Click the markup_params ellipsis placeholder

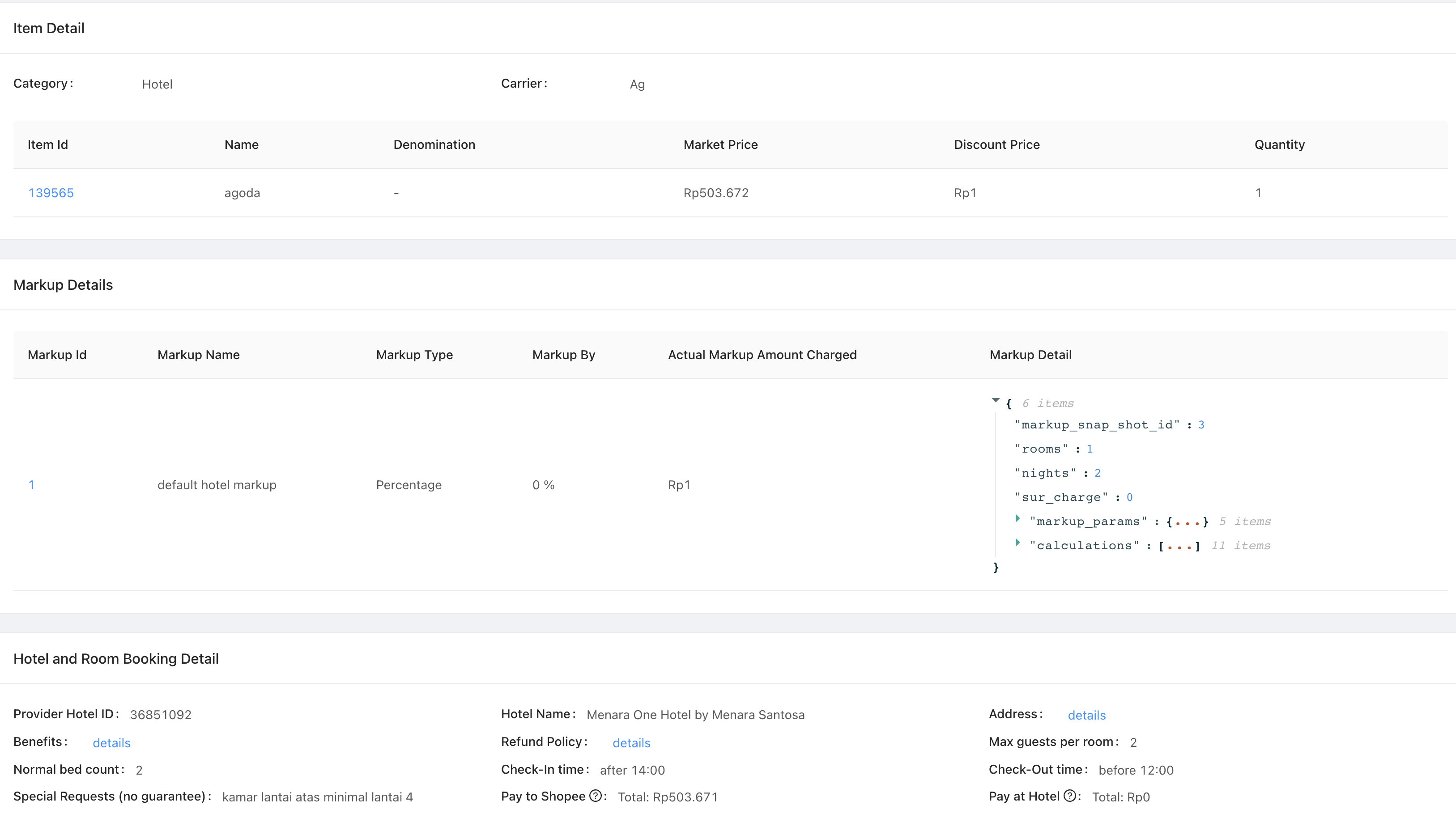[1187, 522]
